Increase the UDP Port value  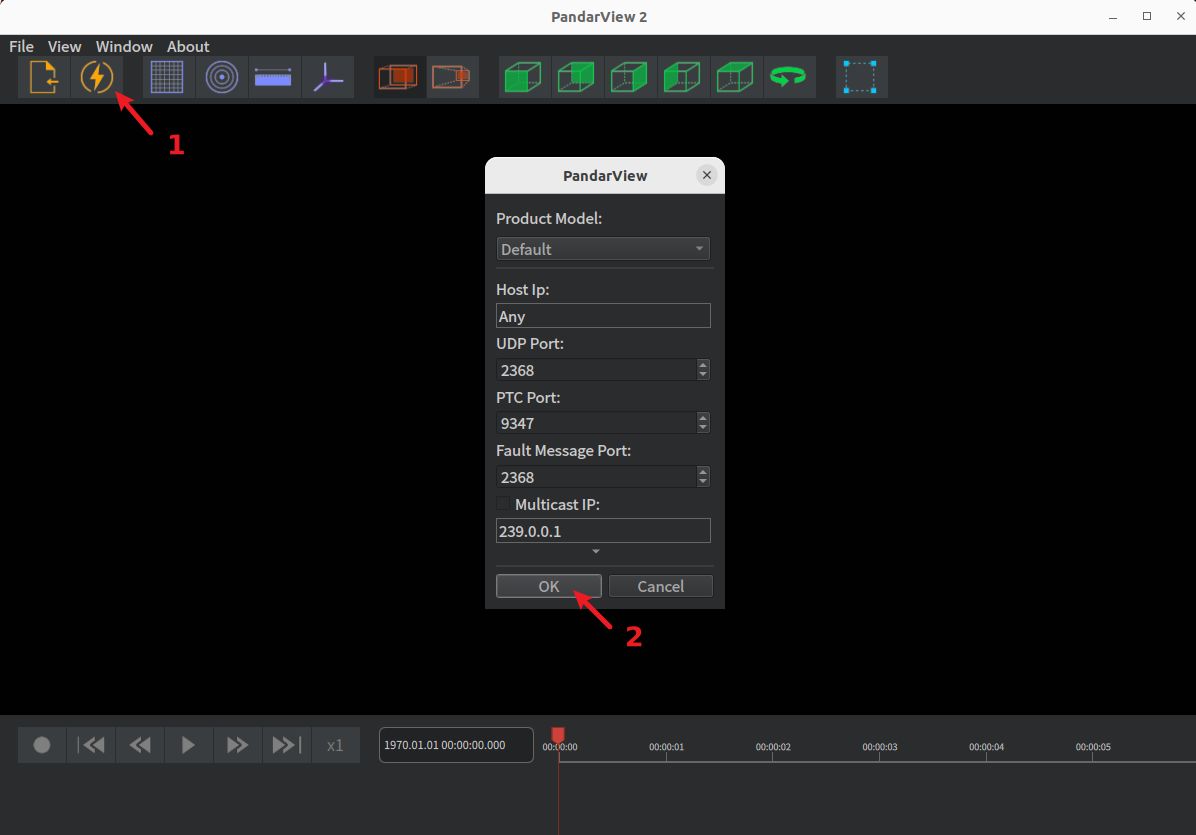pyautogui.click(x=702, y=365)
